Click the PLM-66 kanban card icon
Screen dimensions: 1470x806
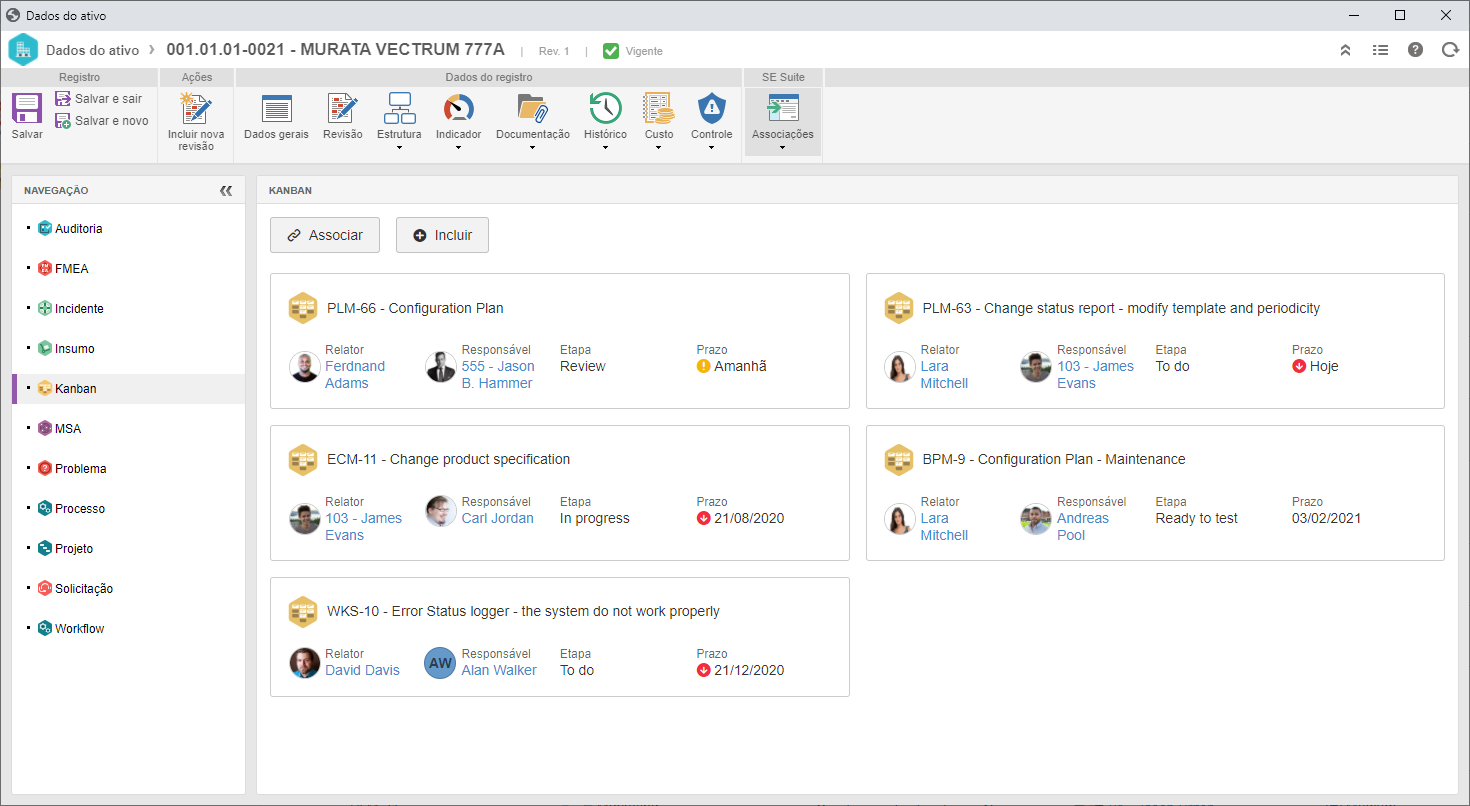303,308
